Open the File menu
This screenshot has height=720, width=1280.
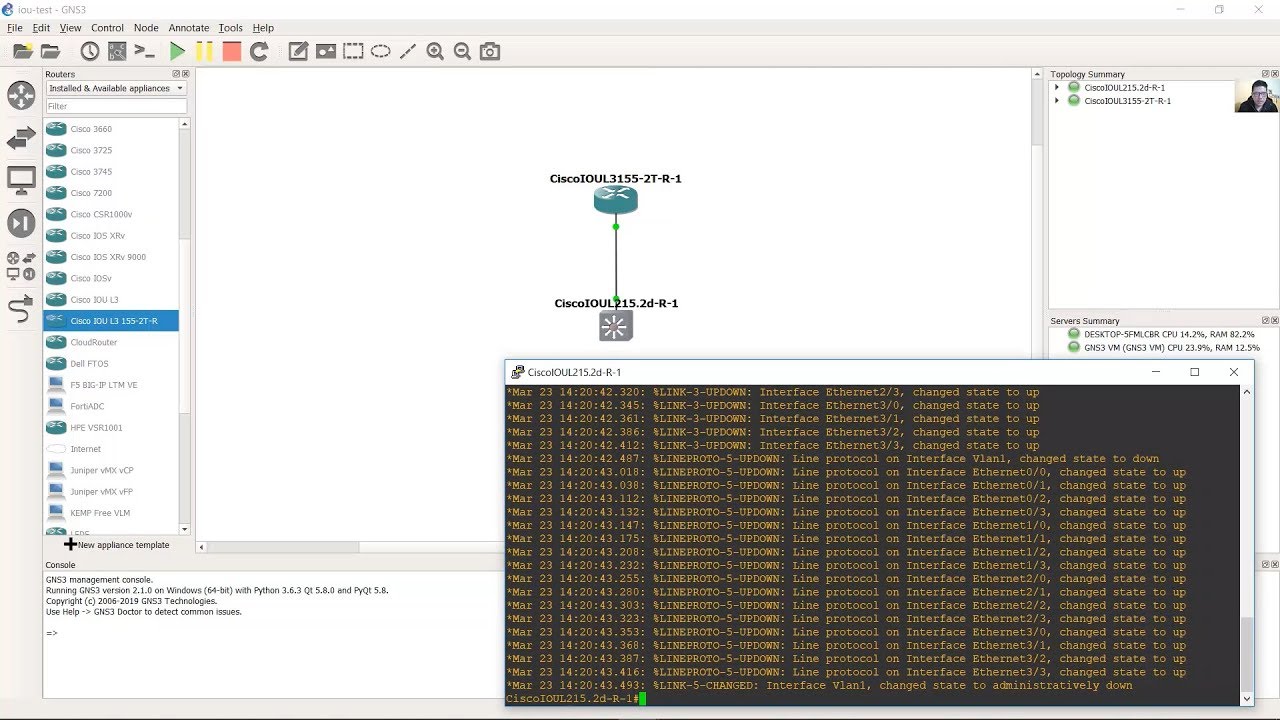tap(15, 28)
